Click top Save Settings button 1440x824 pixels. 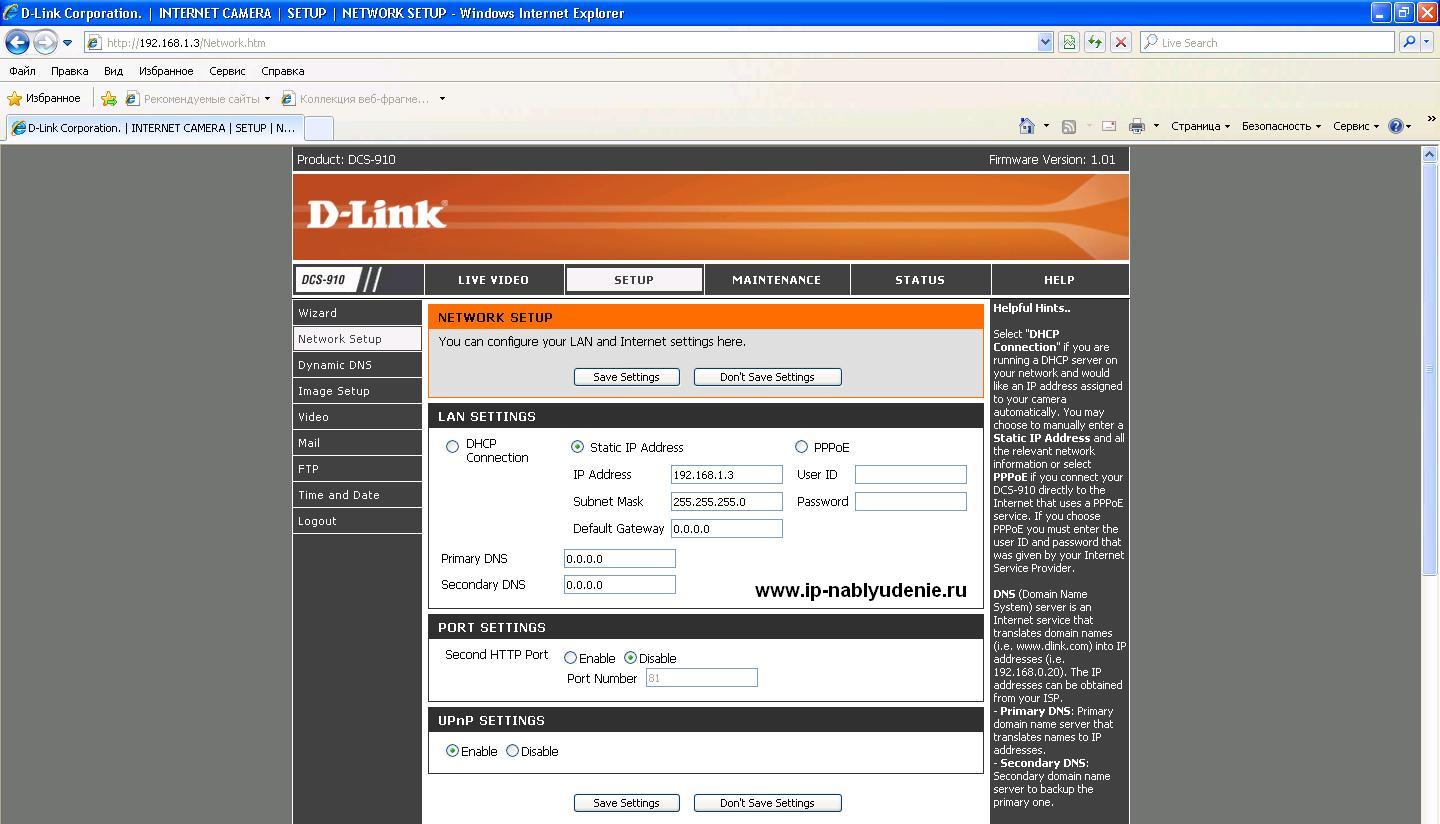[626, 377]
